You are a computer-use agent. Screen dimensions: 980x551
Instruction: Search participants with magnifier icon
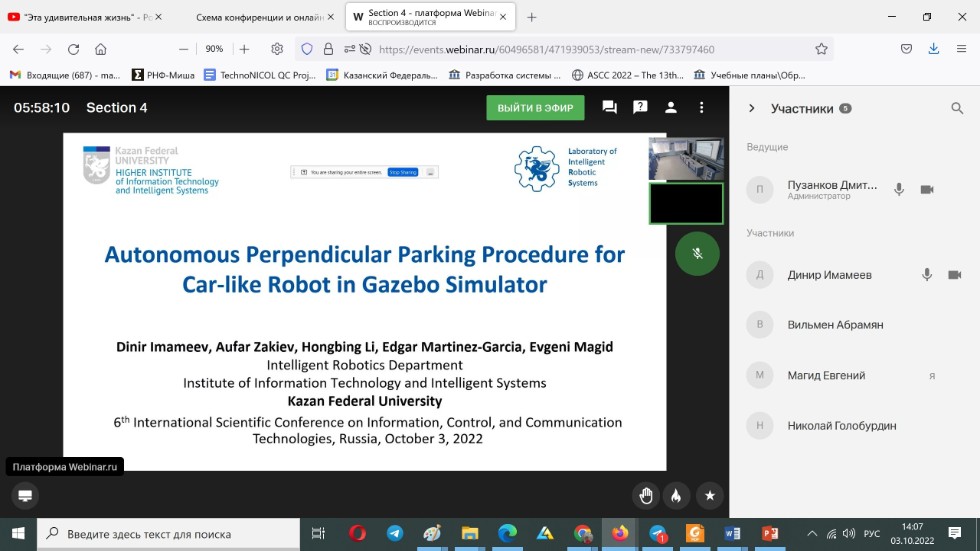[957, 109]
